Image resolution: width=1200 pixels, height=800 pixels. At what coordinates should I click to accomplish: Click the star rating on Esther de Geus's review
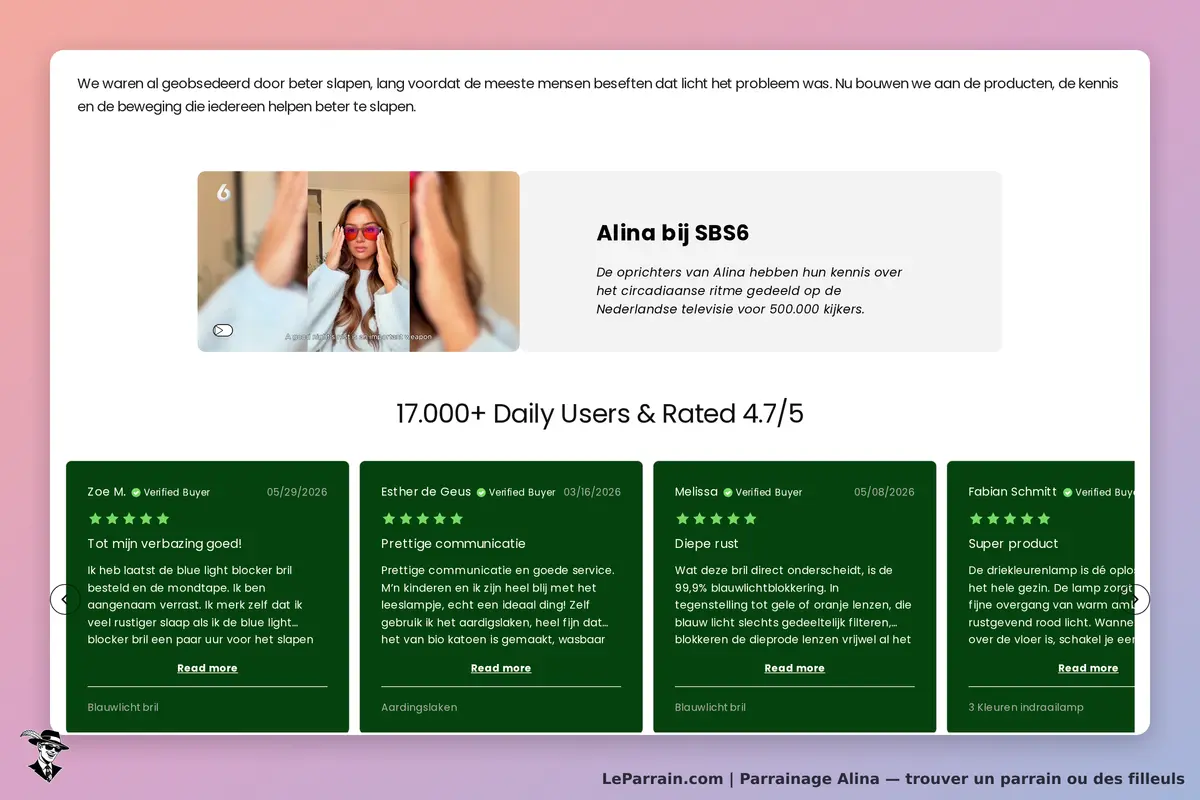[423, 519]
